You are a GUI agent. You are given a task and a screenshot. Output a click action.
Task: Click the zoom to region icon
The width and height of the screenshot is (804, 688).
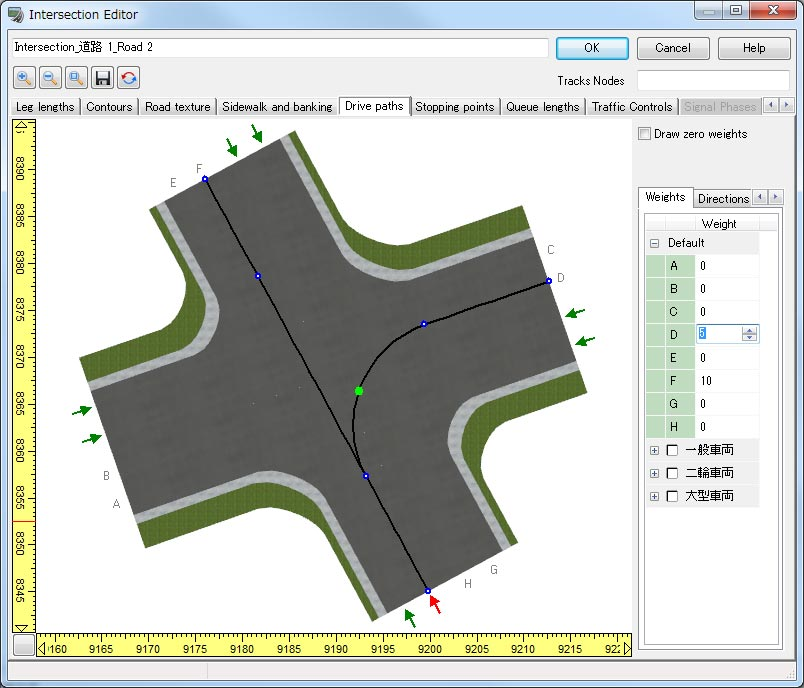(x=76, y=78)
